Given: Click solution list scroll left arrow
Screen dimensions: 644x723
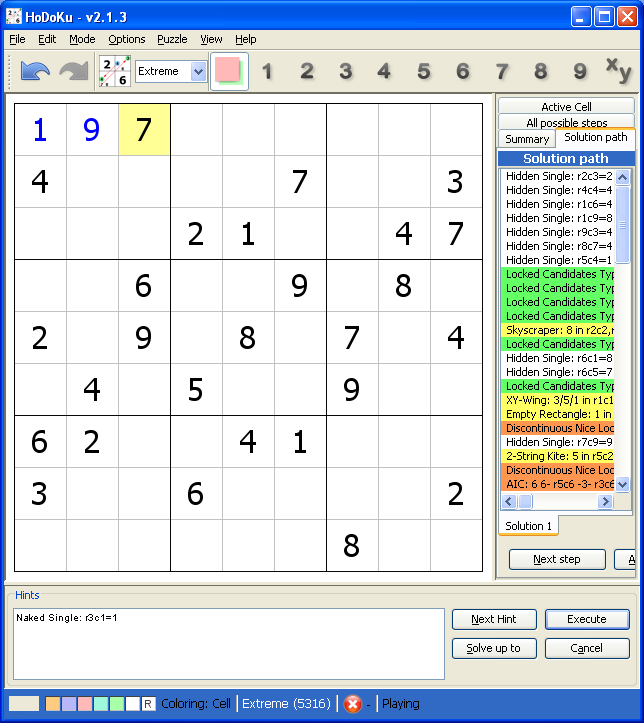Looking at the screenshot, I should click(509, 501).
